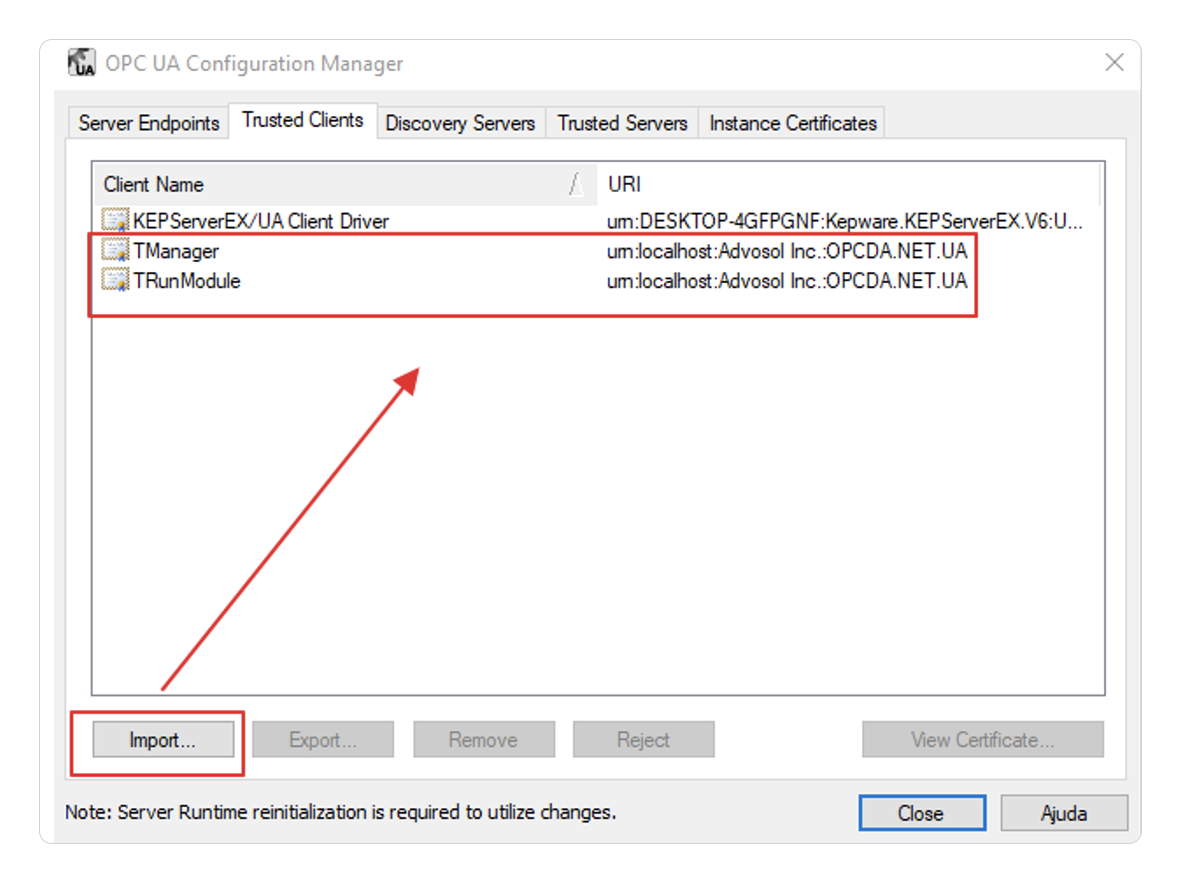Close the OPC UA Configuration Manager window
The image size is (1181, 883).
point(1115,63)
